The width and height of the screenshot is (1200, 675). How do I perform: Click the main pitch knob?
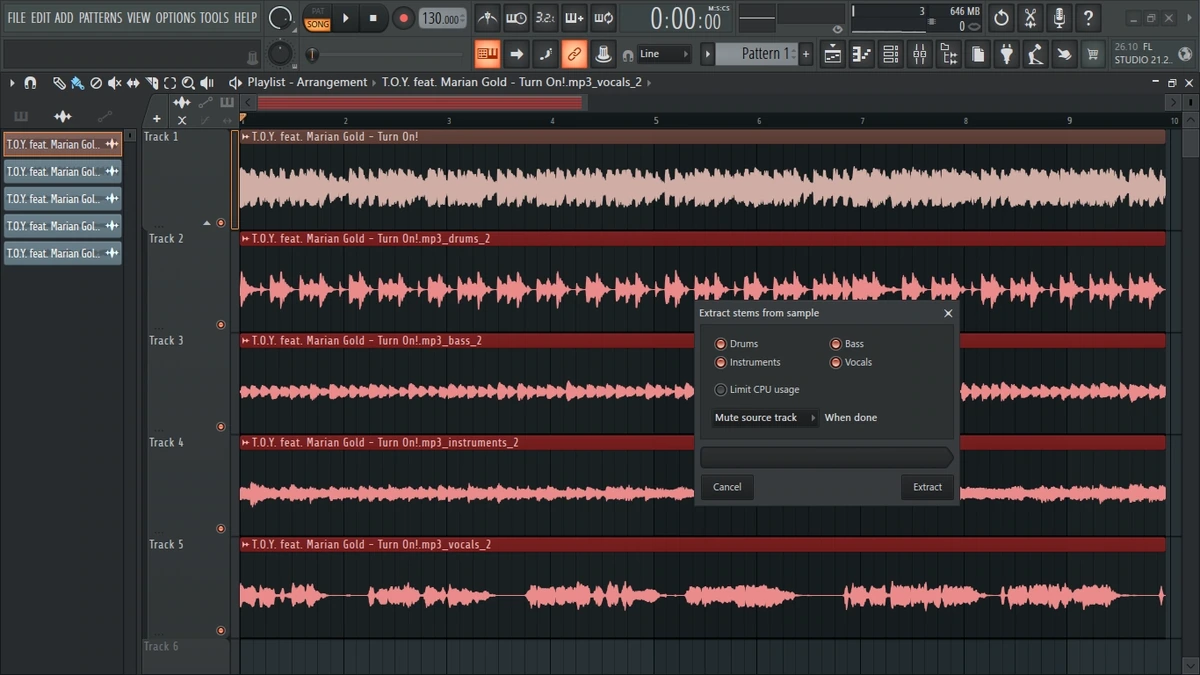[281, 54]
